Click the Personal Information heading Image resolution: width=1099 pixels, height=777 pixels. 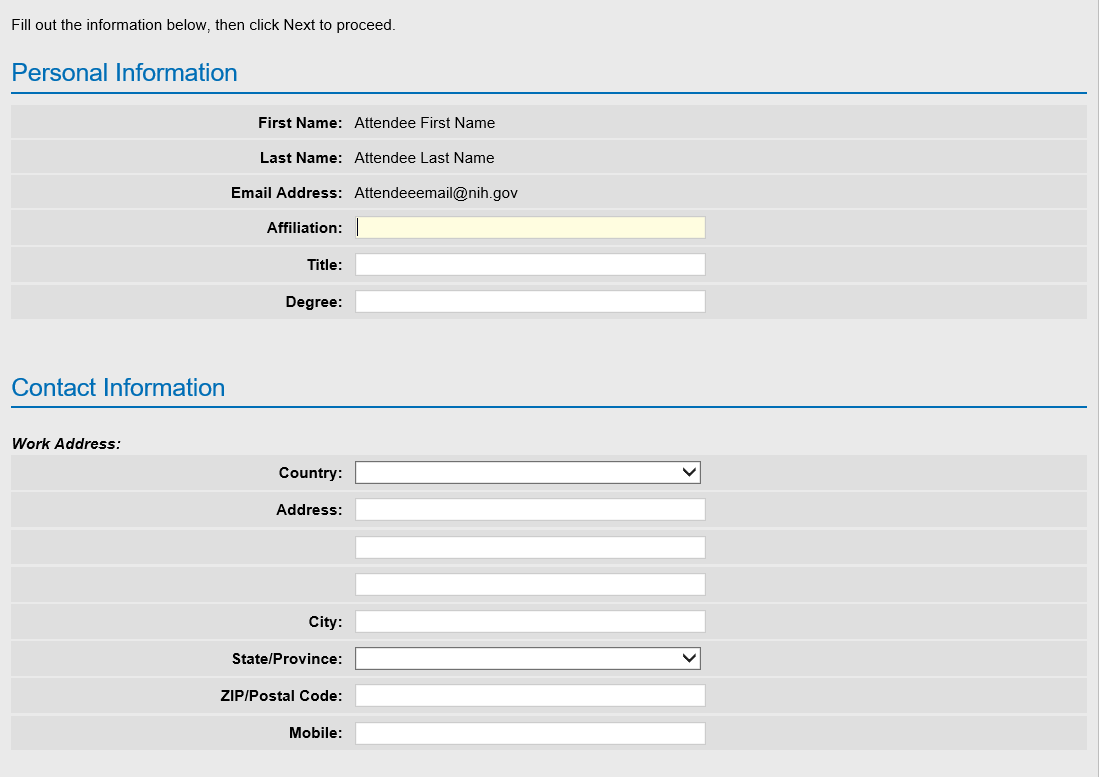tap(124, 73)
